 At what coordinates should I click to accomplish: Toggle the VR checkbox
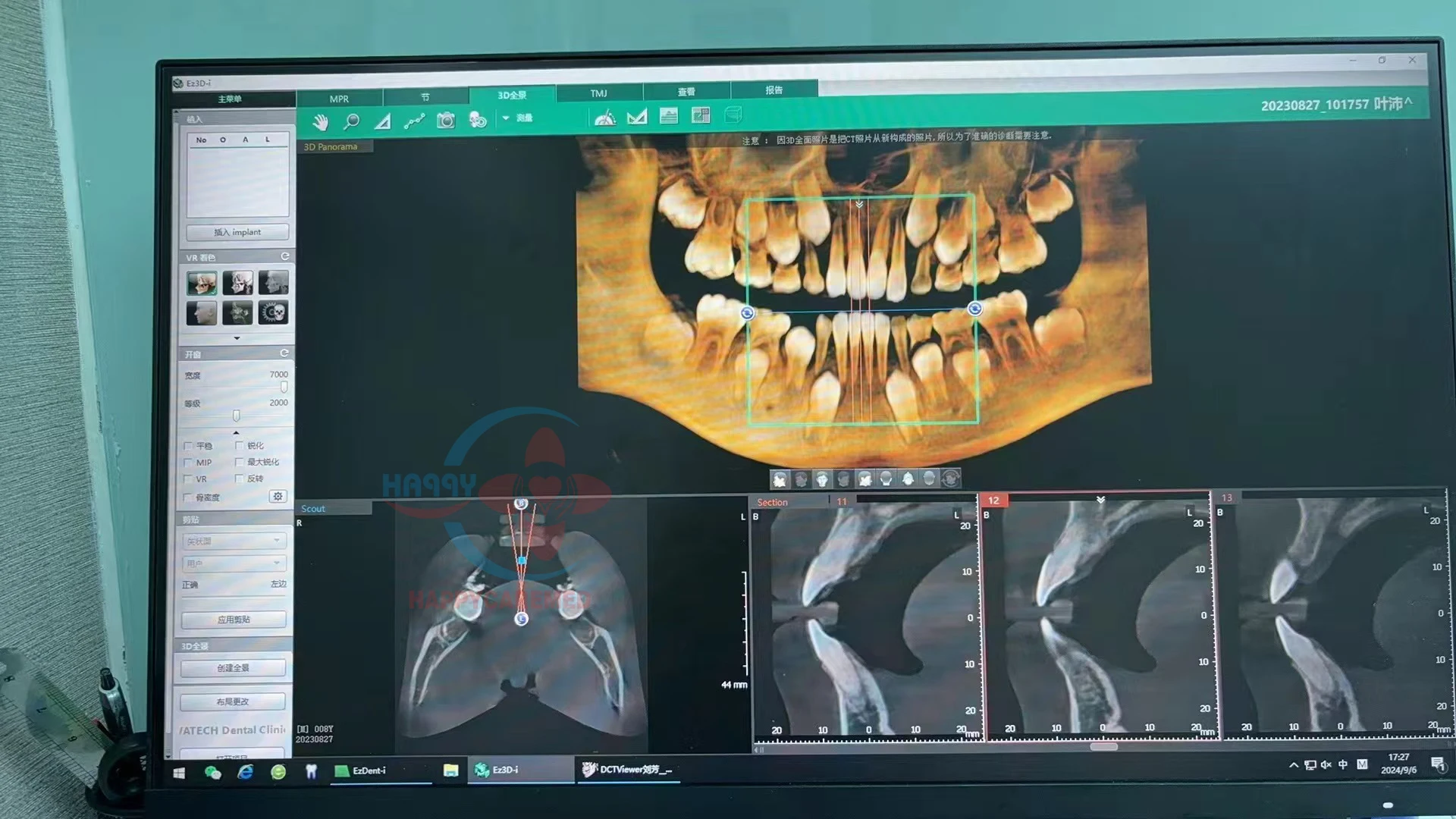188,479
